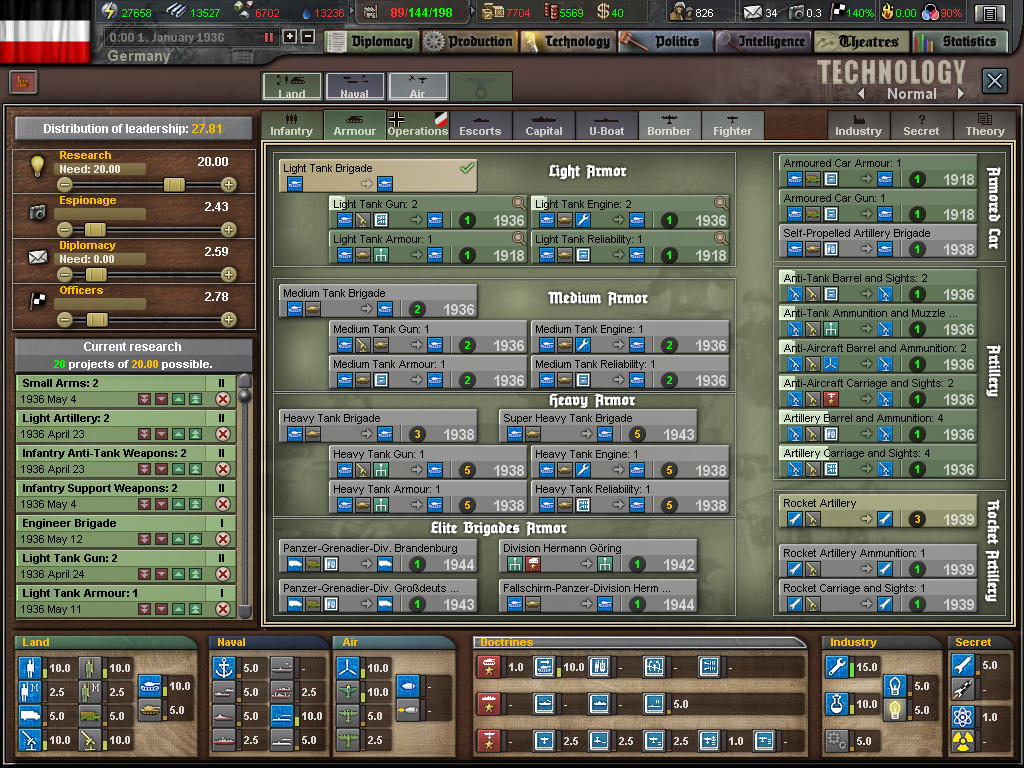1024x768 pixels.
Task: Click the atom icon in Secret theory
Action: (962, 717)
